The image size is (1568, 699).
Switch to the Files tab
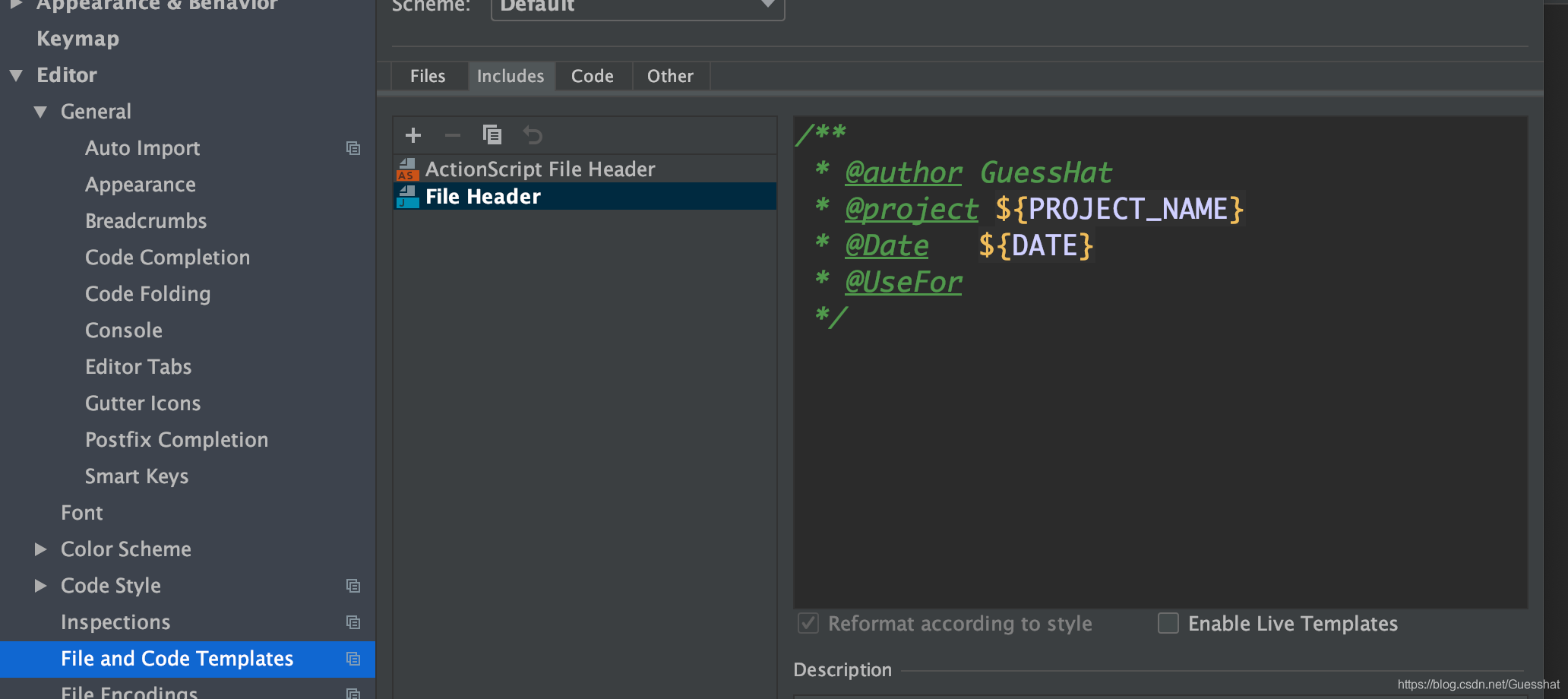[x=428, y=76]
